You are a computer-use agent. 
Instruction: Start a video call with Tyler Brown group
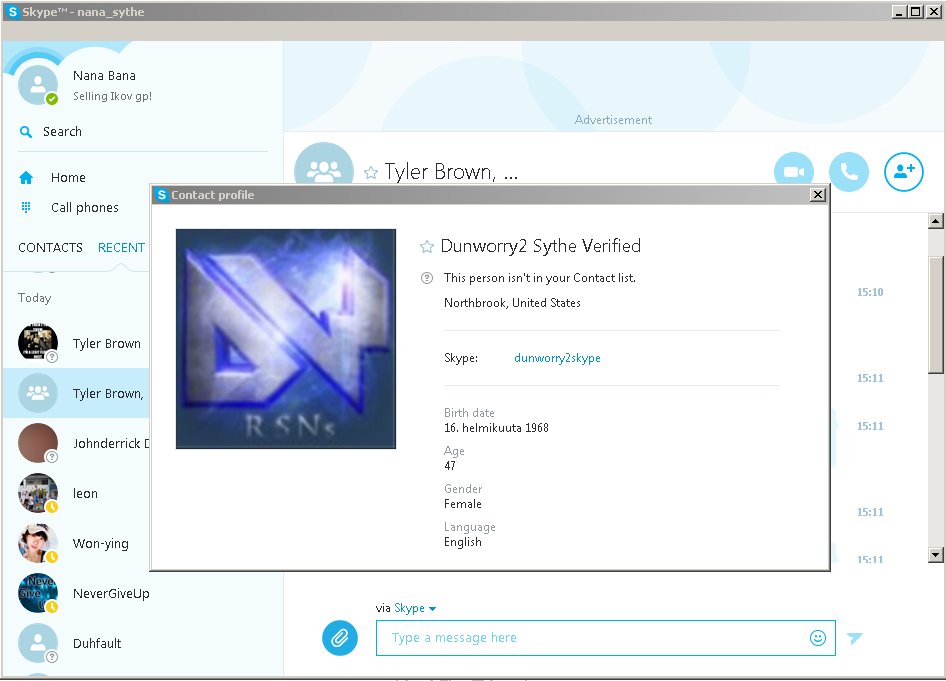794,172
